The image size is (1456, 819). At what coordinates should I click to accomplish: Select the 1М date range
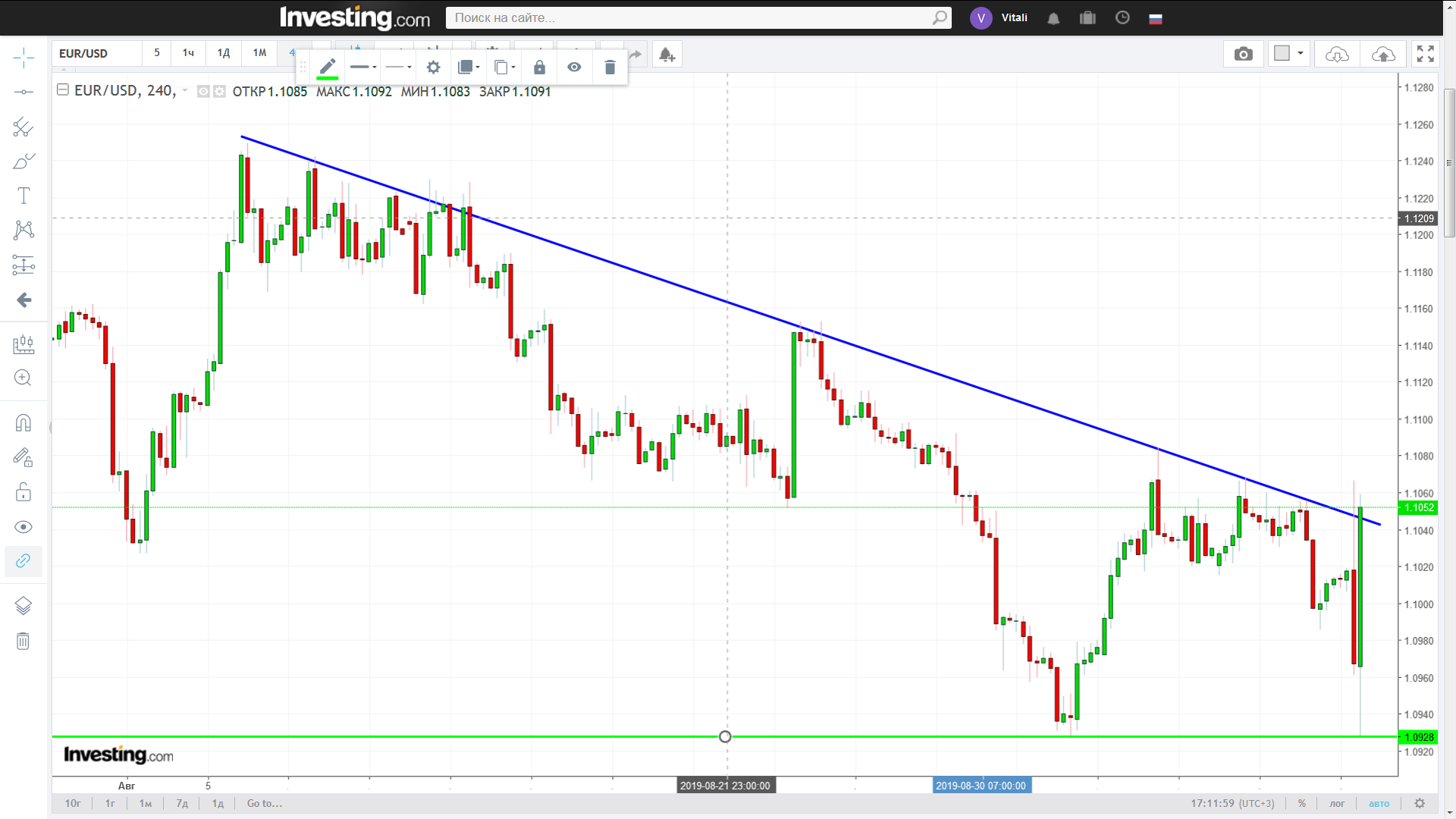point(146,803)
